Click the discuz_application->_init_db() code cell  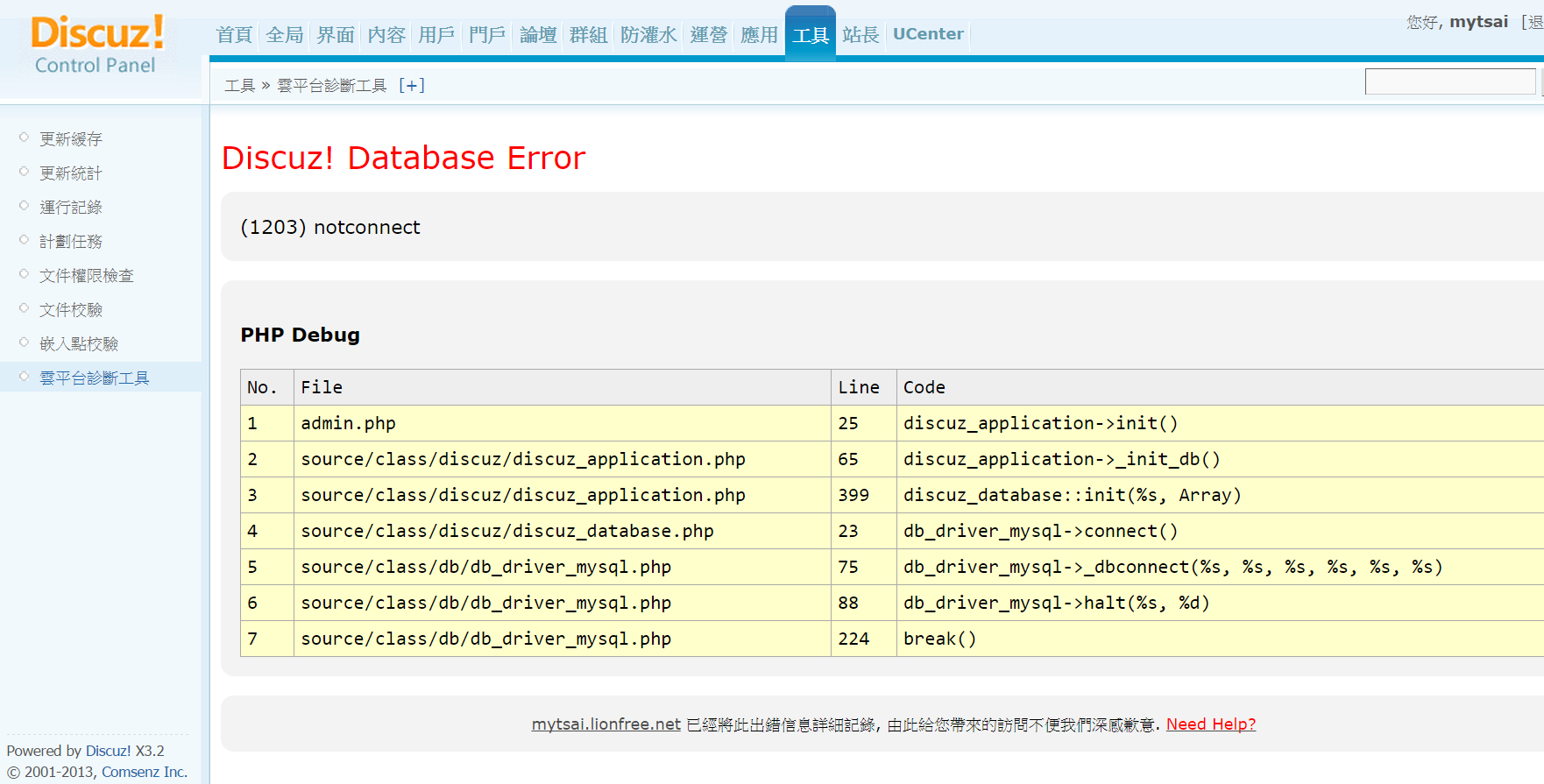pyautogui.click(x=1220, y=459)
